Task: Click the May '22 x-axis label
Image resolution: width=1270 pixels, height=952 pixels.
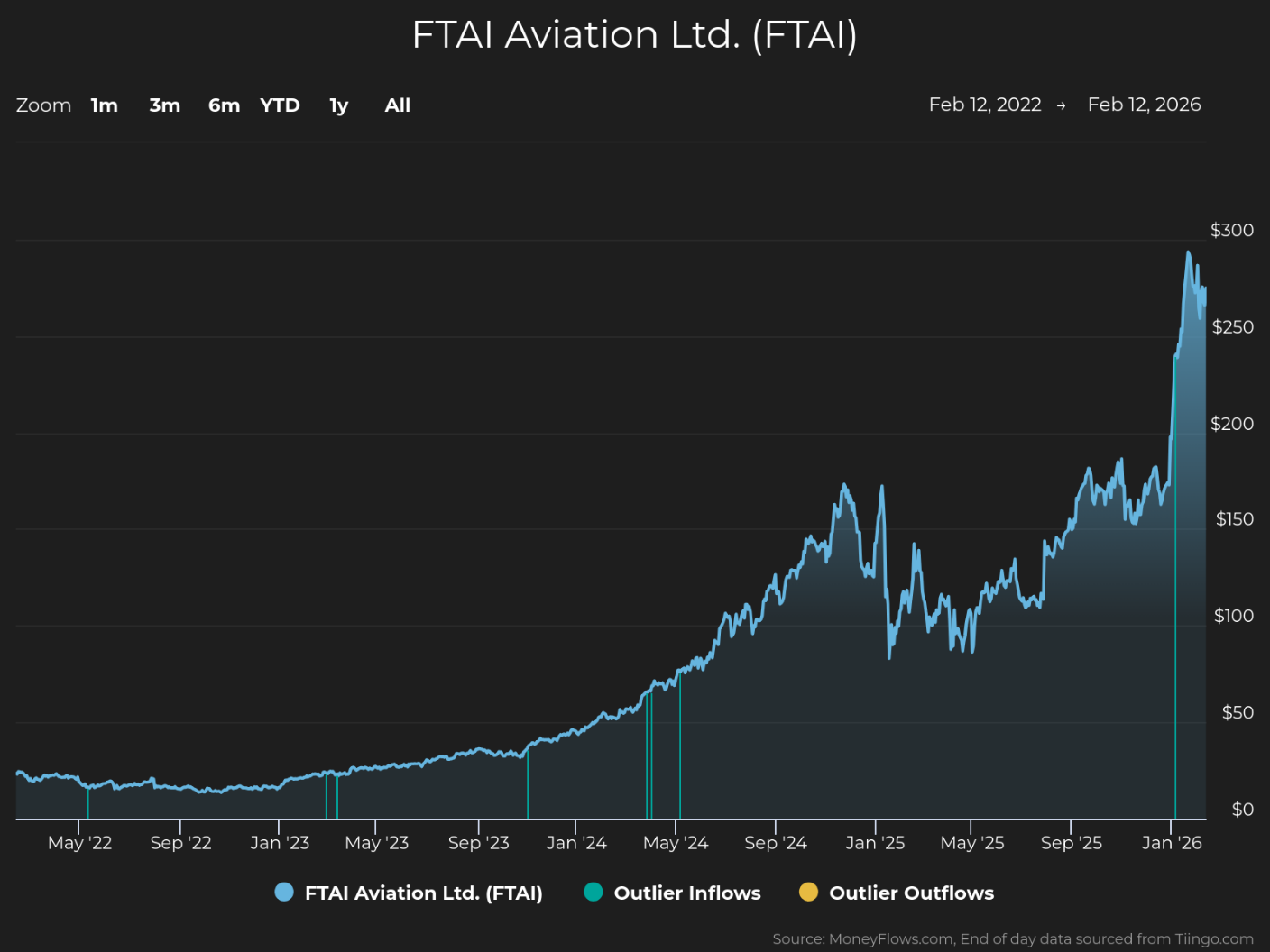Action: click(79, 842)
